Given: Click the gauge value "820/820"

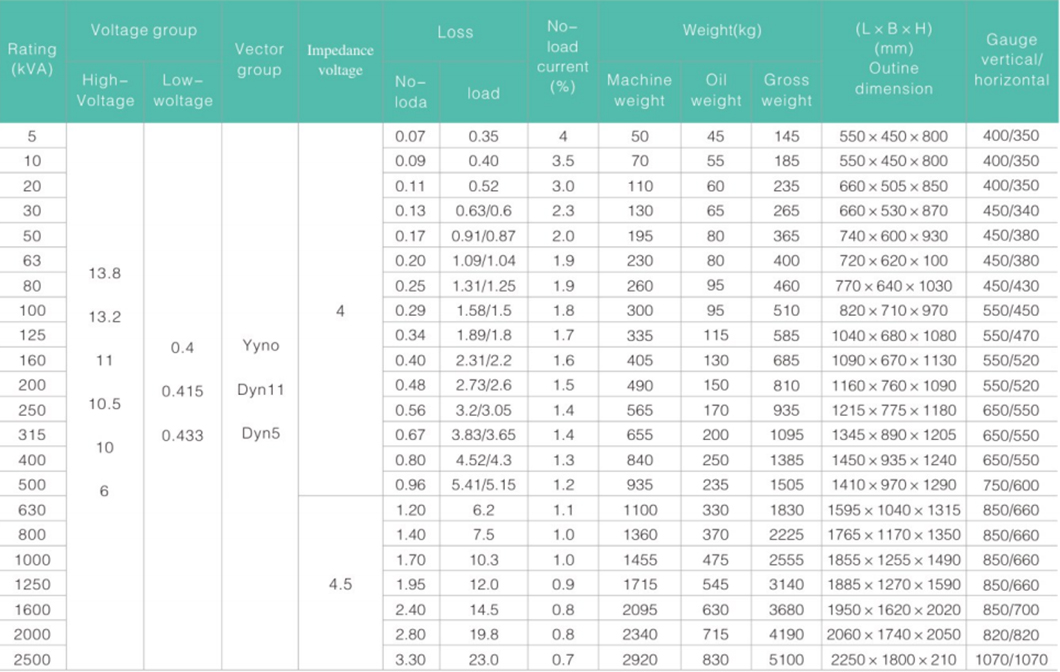Looking at the screenshot, I should pyautogui.click(x=1011, y=634).
